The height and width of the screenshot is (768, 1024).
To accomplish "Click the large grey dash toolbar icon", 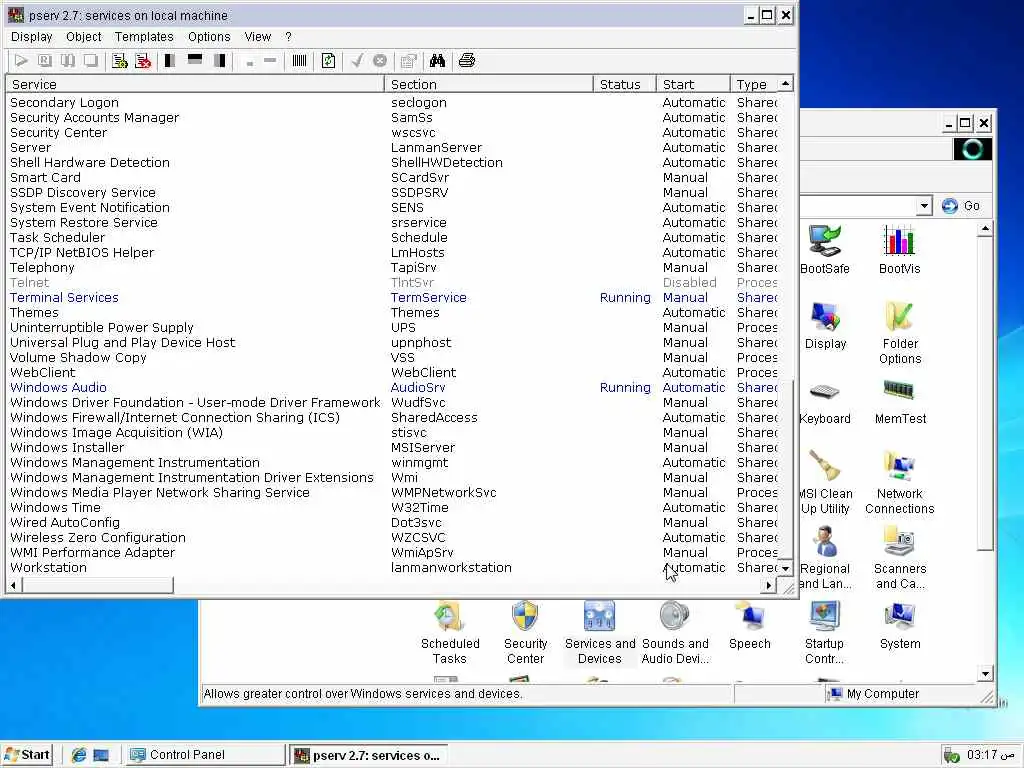I will [x=270, y=61].
